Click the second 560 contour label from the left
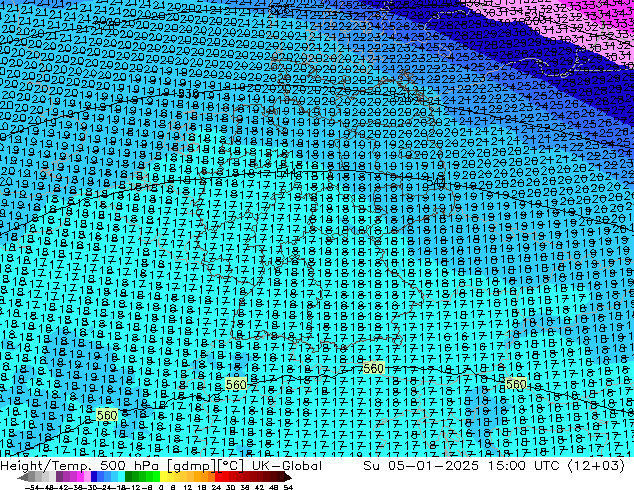Image resolution: width=634 pixels, height=490 pixels. 236,384
